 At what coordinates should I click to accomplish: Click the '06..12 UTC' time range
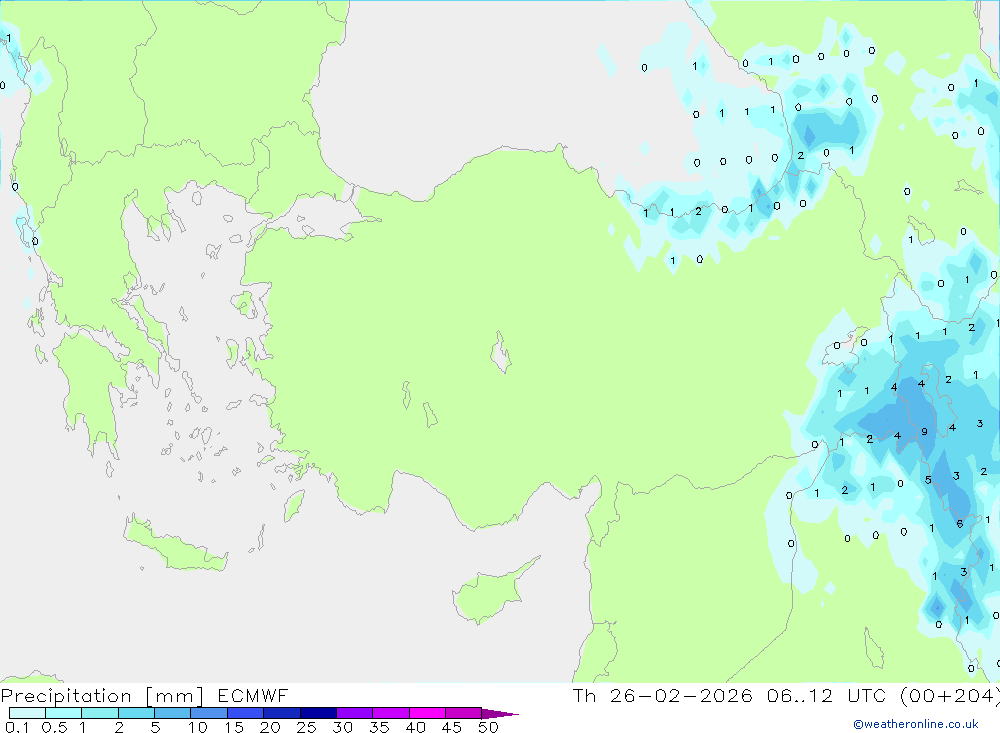827,695
